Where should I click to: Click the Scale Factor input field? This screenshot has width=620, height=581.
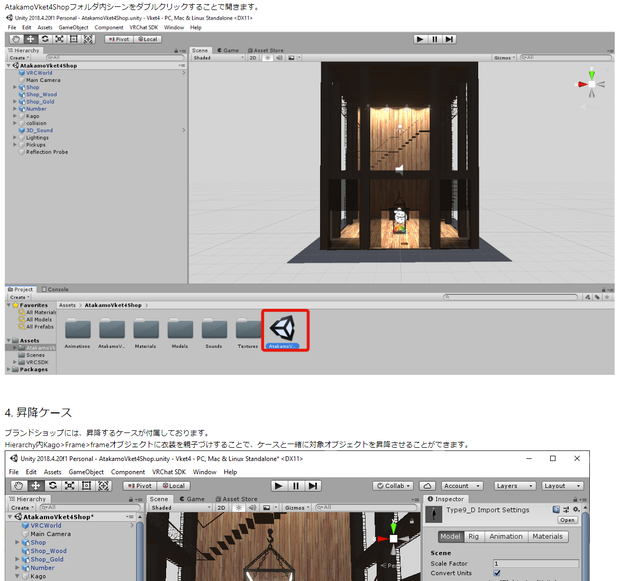point(536,563)
